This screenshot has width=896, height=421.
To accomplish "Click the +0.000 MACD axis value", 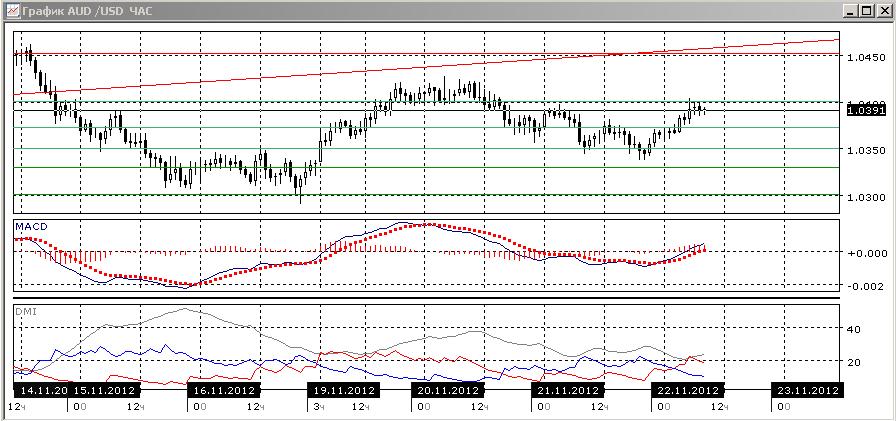I will pos(868,252).
